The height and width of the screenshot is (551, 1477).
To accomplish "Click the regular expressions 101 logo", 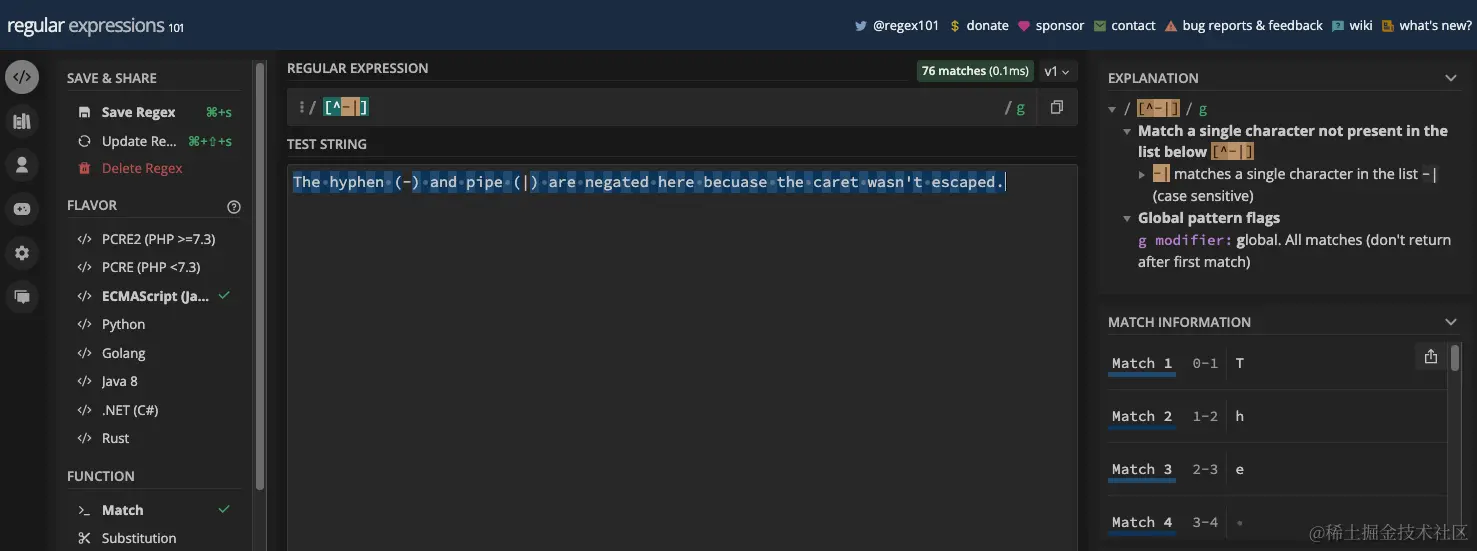I will 96,26.
